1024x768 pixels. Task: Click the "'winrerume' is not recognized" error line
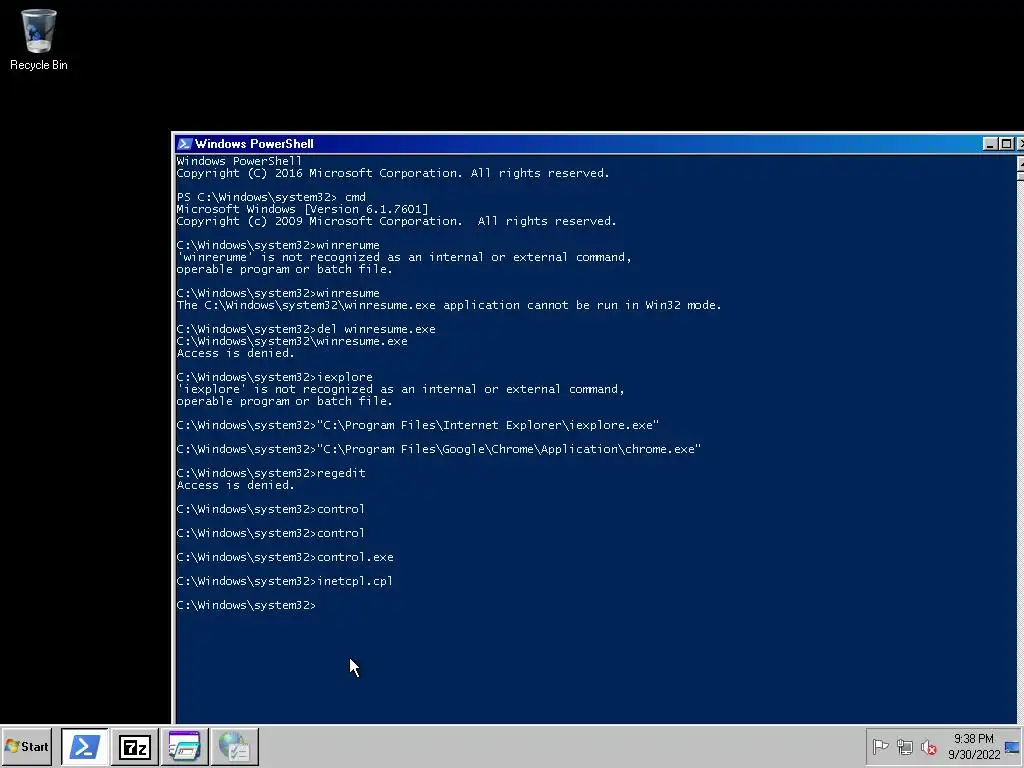click(404, 257)
